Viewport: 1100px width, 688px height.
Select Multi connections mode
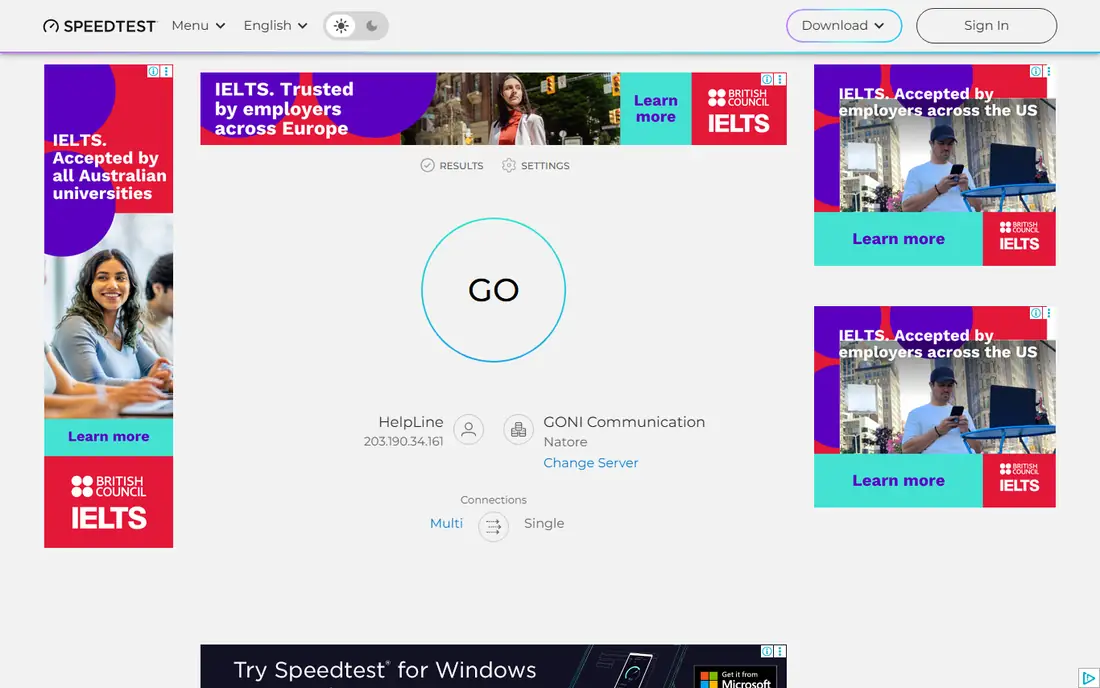pyautogui.click(x=446, y=523)
